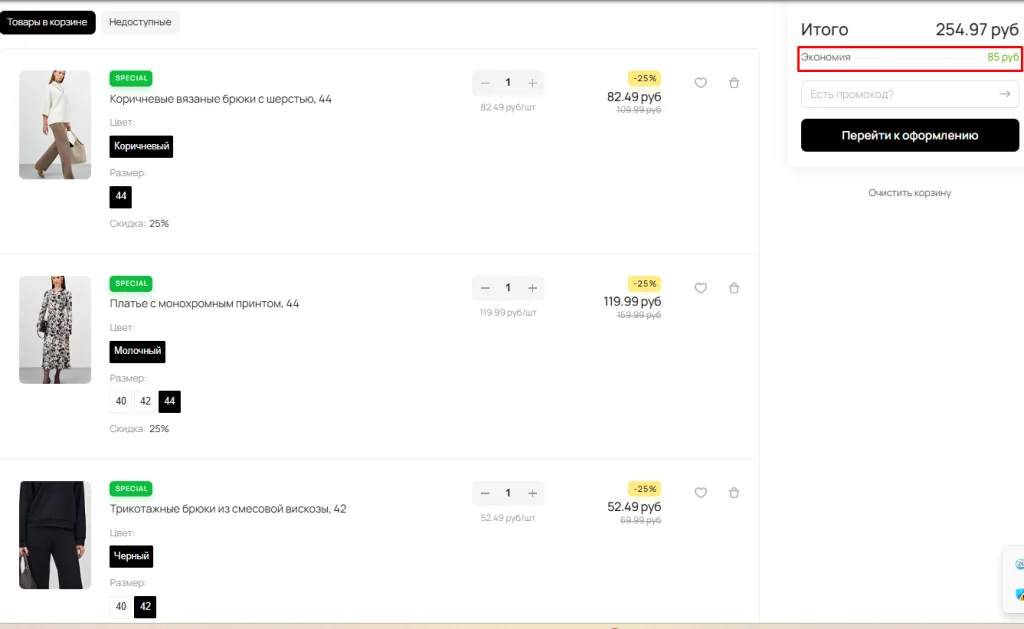Choose size 40 for black jersey trousers
Image resolution: width=1024 pixels, height=629 pixels.
point(121,606)
